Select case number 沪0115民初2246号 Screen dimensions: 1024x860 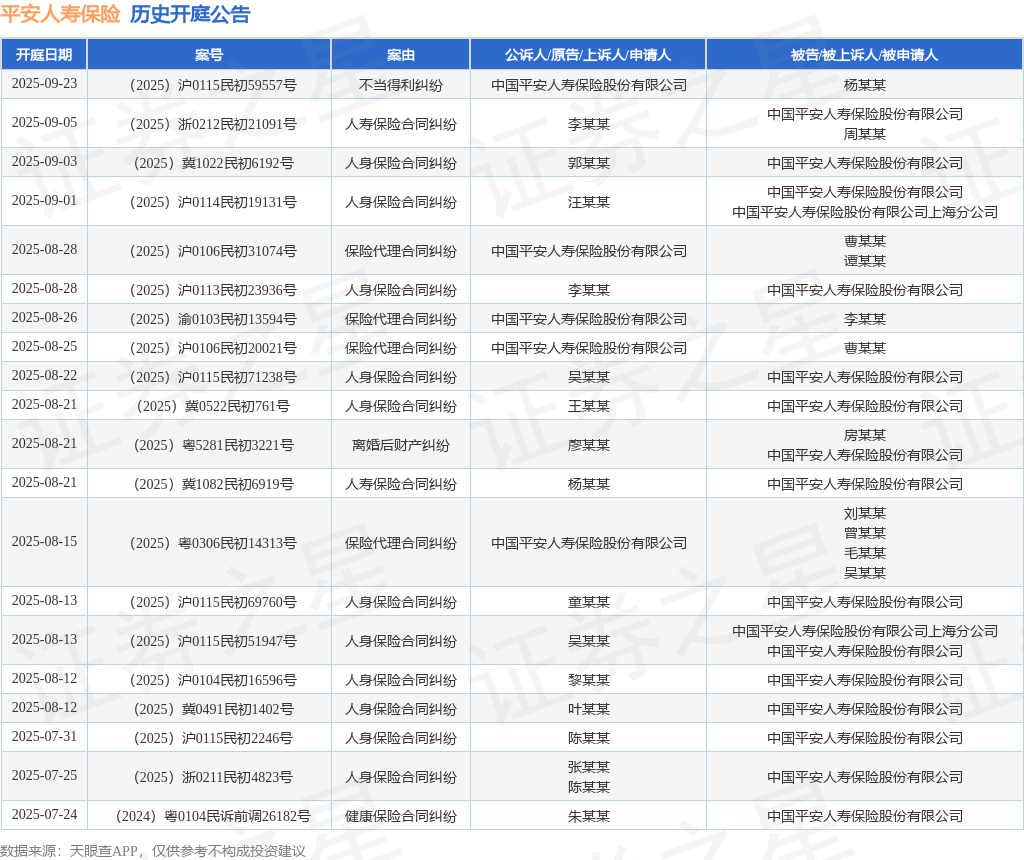(213, 739)
